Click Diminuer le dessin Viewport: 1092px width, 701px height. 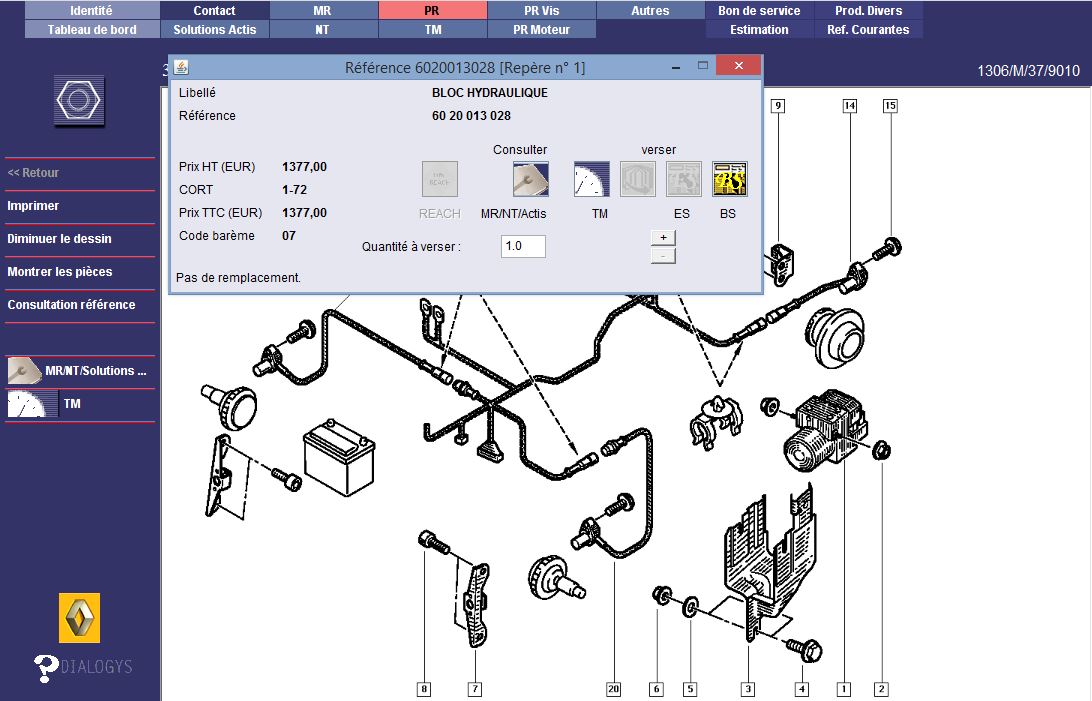click(59, 239)
